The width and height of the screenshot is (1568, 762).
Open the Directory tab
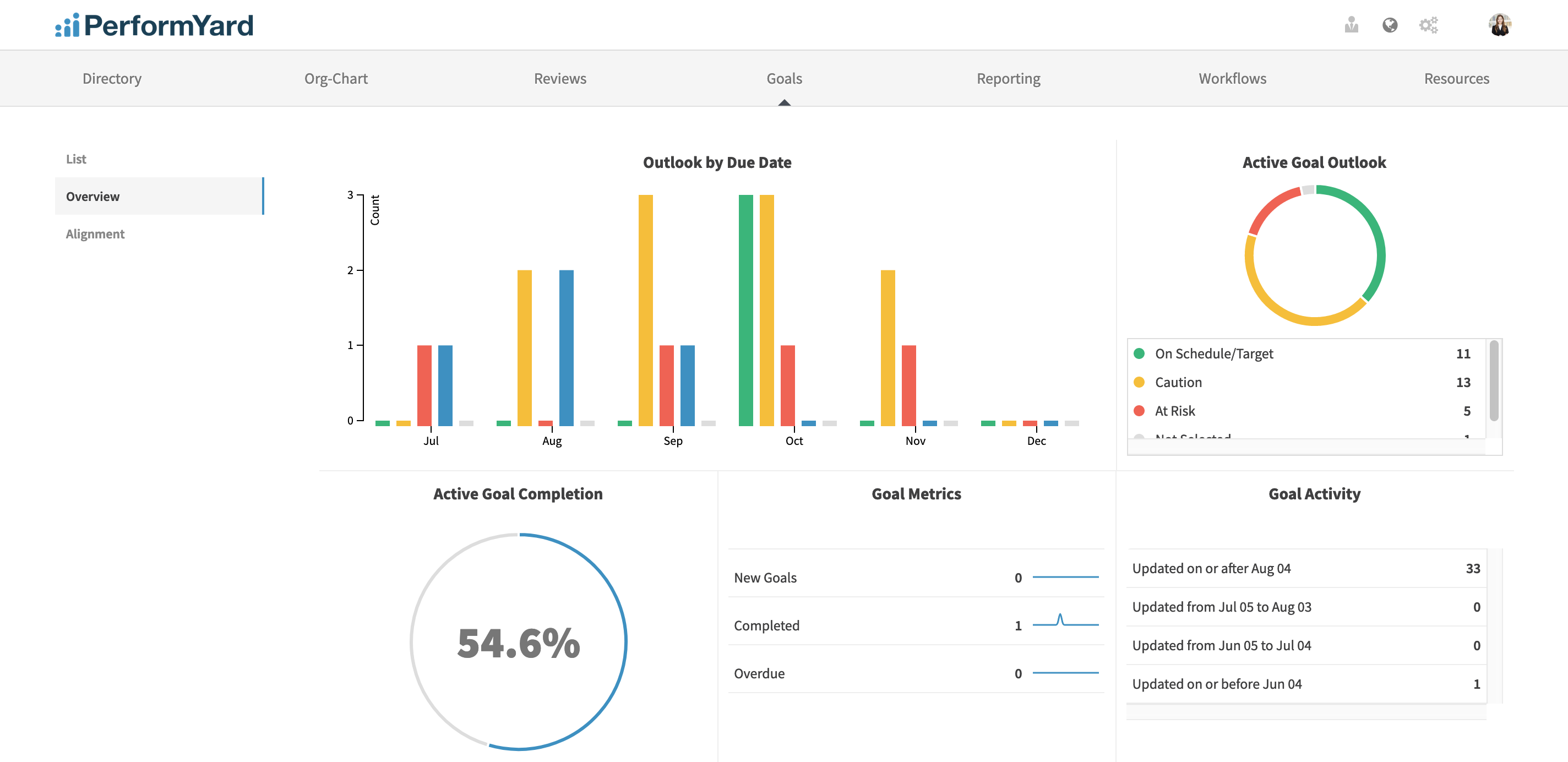pos(112,79)
